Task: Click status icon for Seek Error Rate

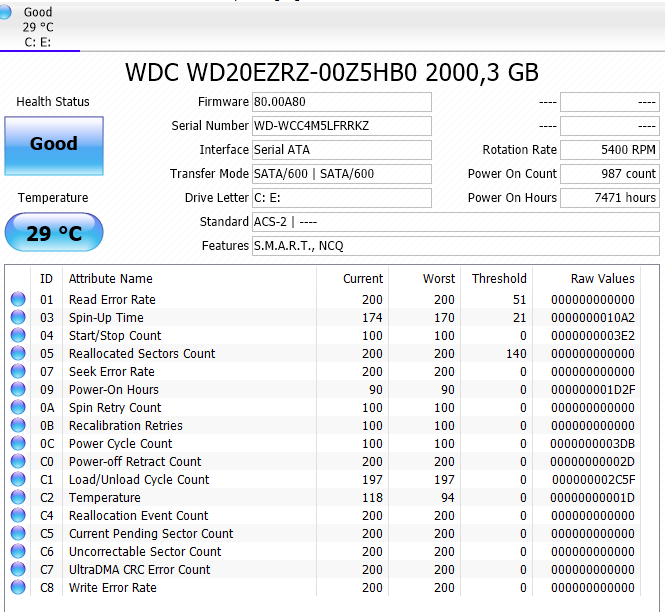Action: point(18,372)
